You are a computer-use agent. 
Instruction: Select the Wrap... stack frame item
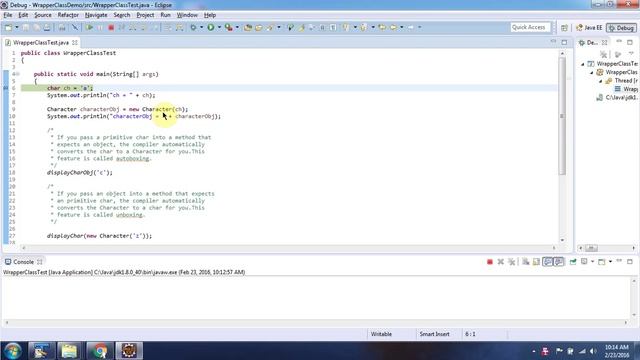626,89
